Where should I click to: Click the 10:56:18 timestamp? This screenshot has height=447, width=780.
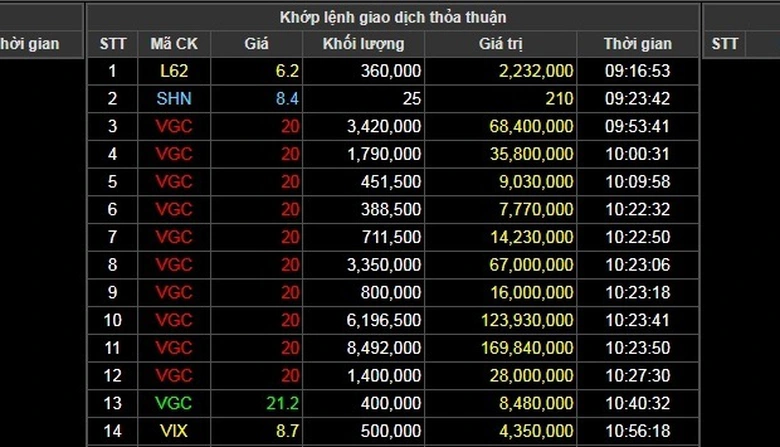pyautogui.click(x=637, y=430)
